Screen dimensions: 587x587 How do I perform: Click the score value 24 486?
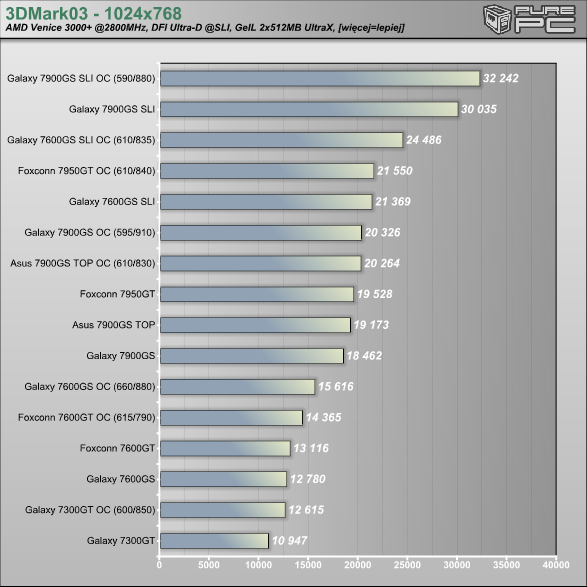tap(424, 140)
